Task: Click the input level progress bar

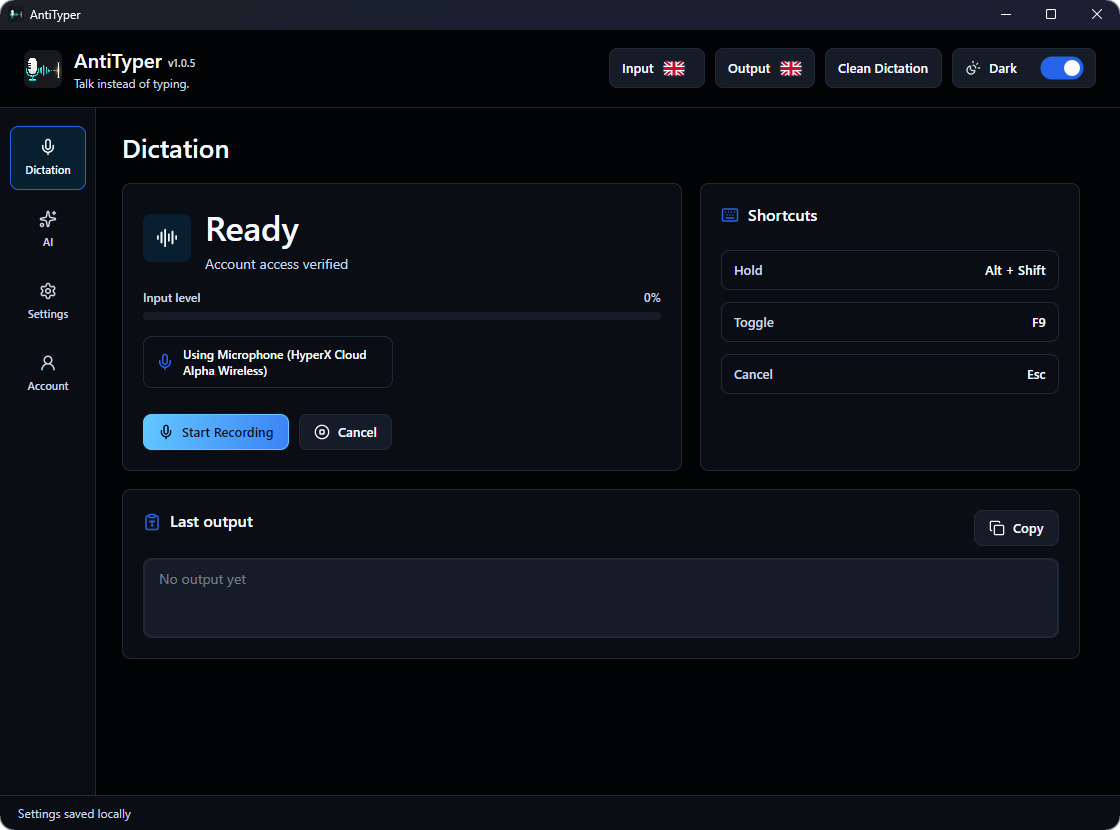Action: tap(401, 316)
